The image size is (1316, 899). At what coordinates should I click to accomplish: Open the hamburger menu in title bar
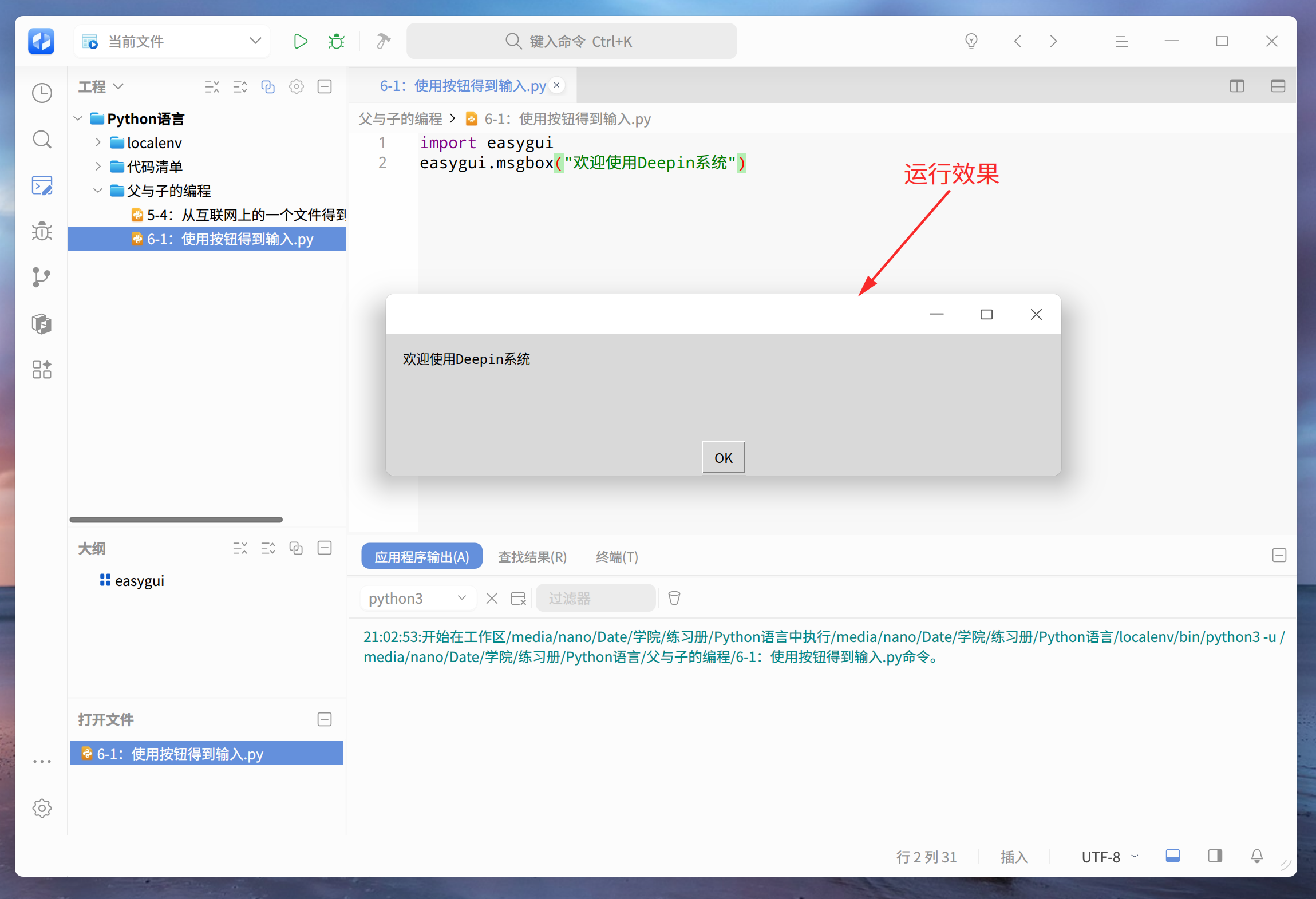tap(1122, 41)
